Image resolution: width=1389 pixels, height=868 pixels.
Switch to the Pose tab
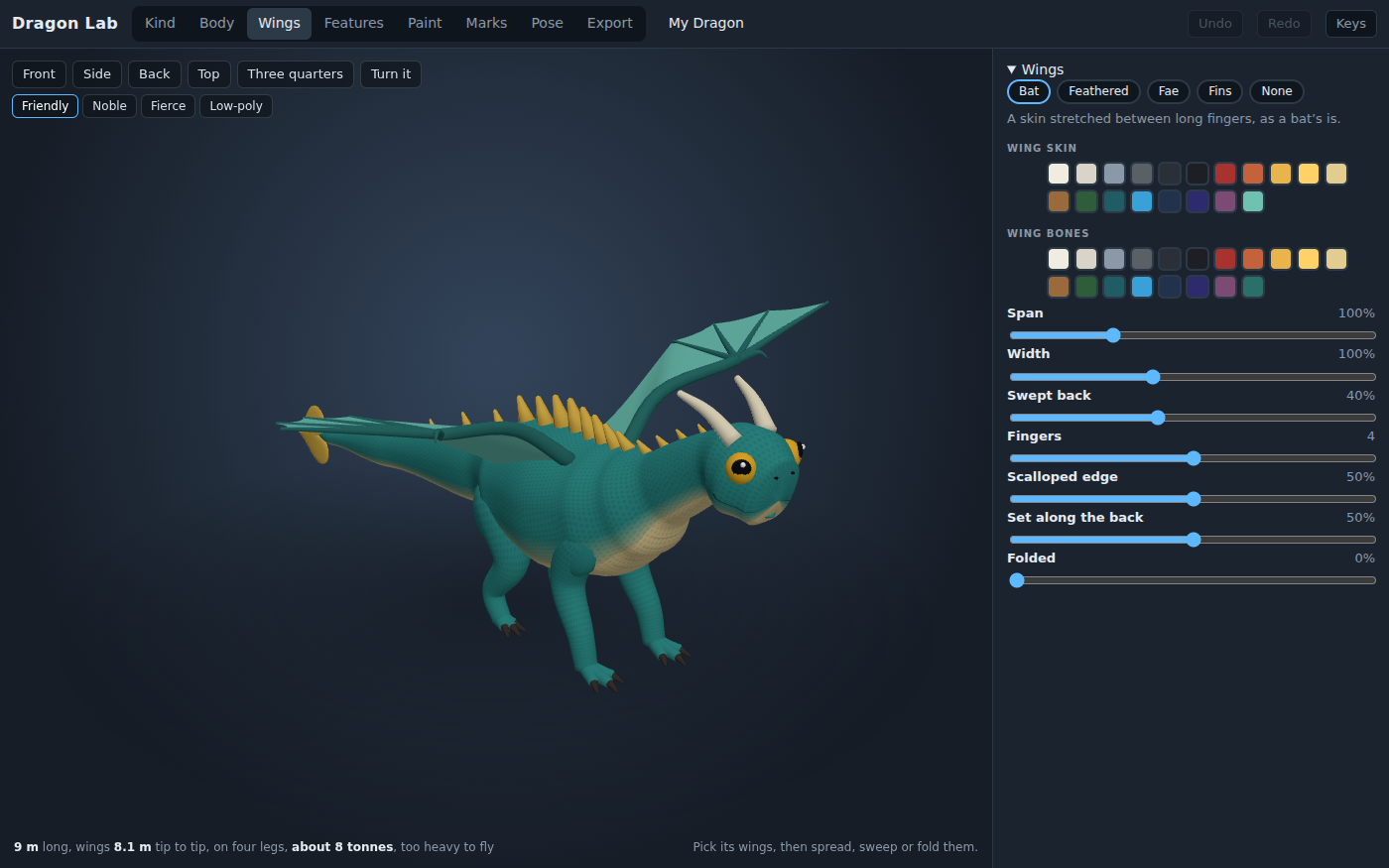547,23
